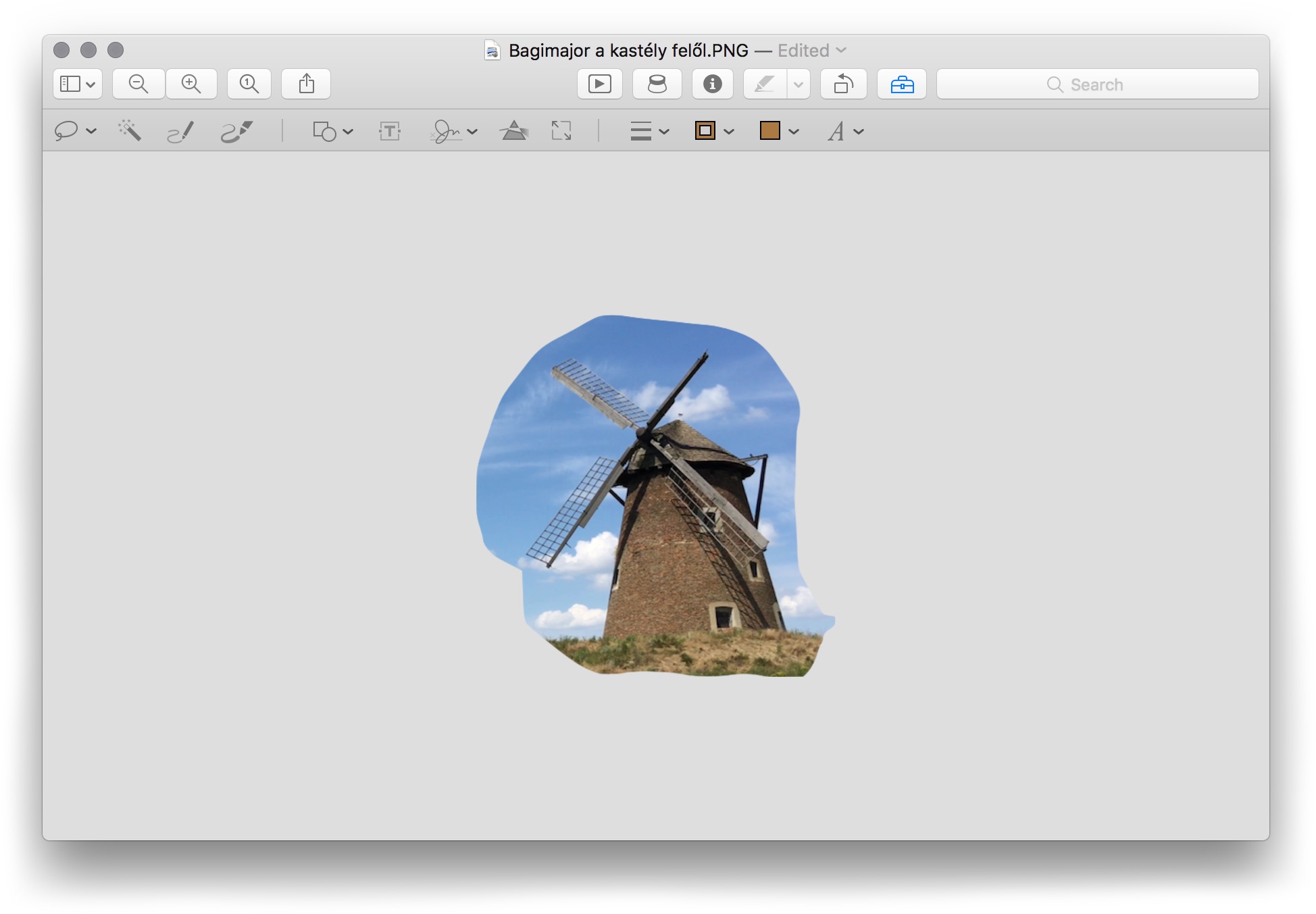Start the slideshow play icon
Screen dimensions: 1316x914
point(600,84)
